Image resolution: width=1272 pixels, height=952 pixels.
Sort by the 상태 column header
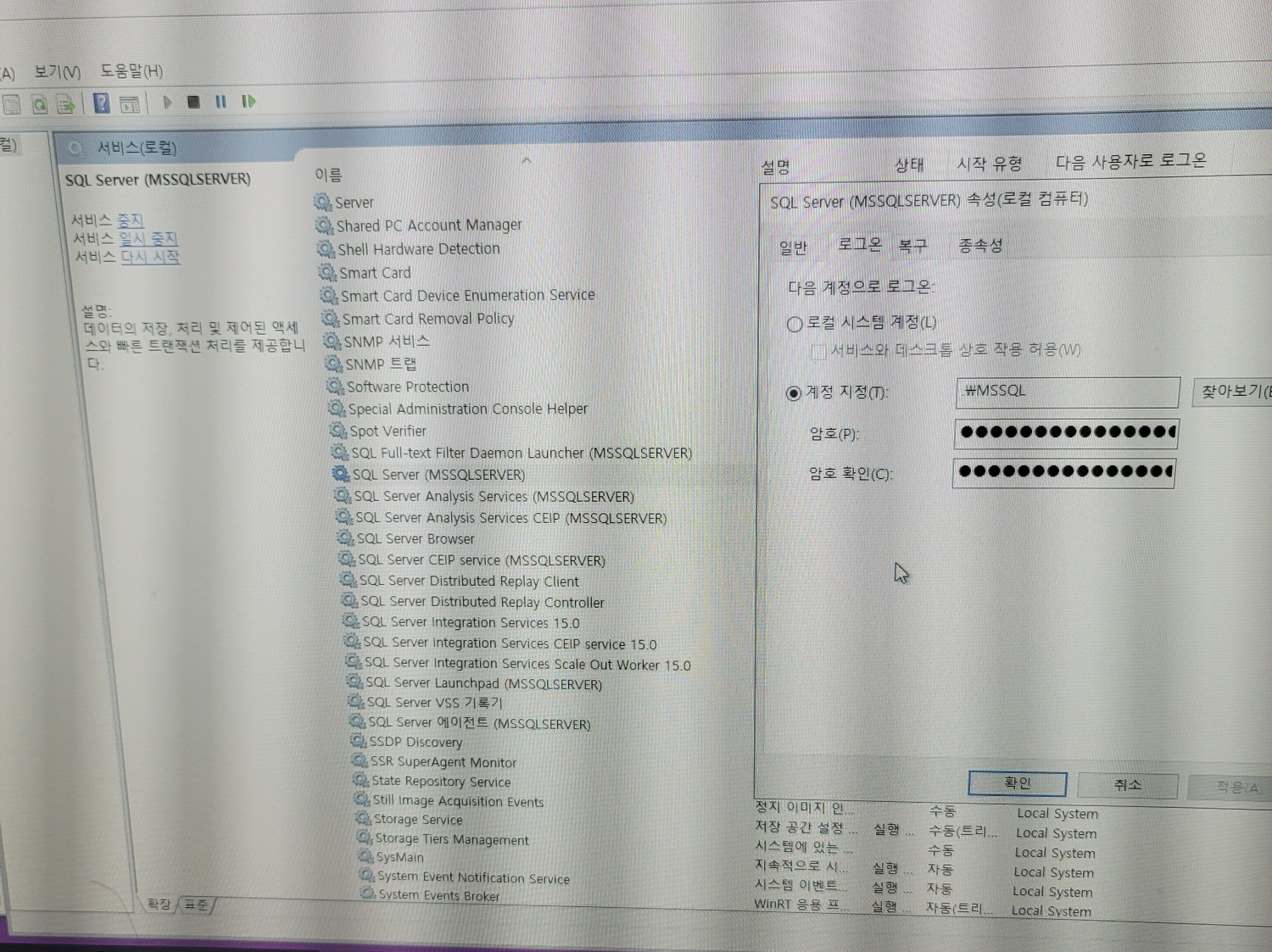pyautogui.click(x=909, y=164)
